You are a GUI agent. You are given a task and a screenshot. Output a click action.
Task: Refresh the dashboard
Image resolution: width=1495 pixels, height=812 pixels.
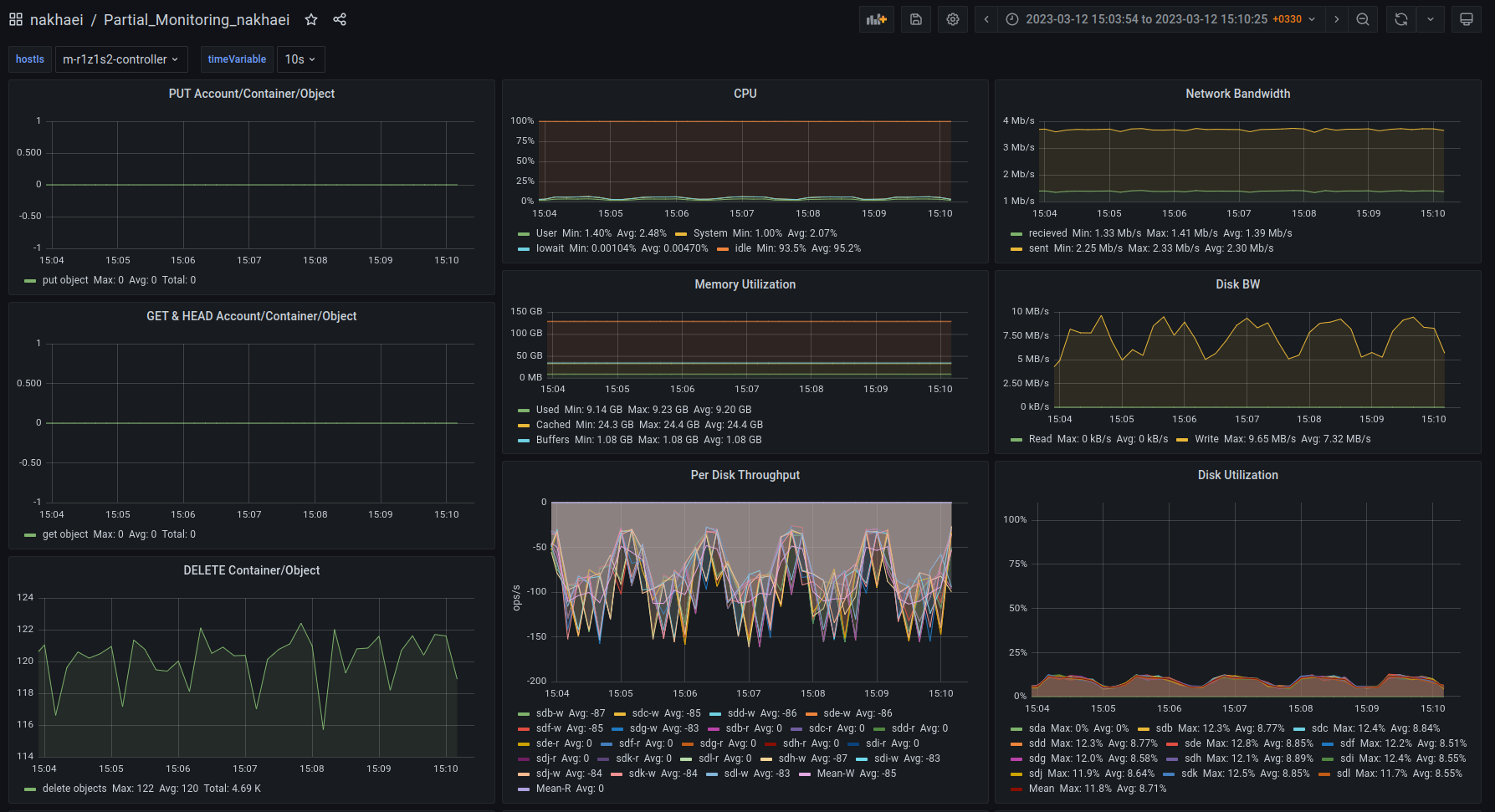pos(1401,19)
